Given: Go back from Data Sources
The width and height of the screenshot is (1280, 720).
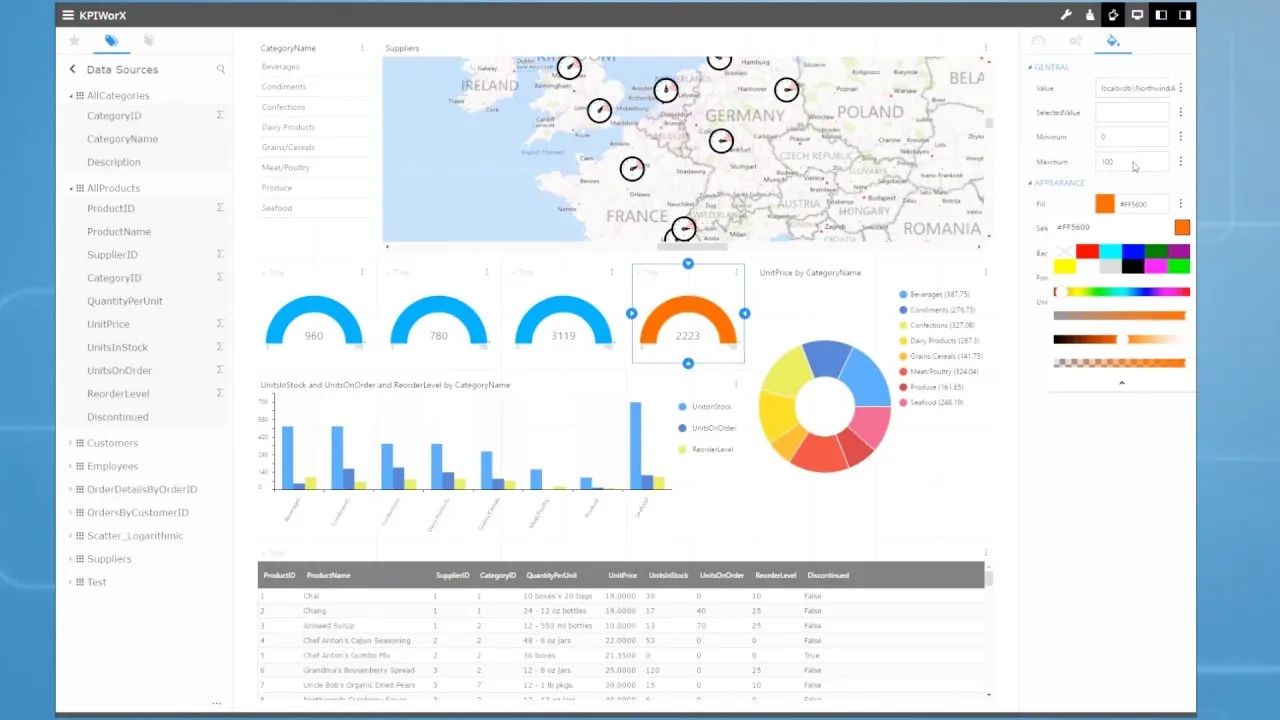Looking at the screenshot, I should [x=72, y=69].
